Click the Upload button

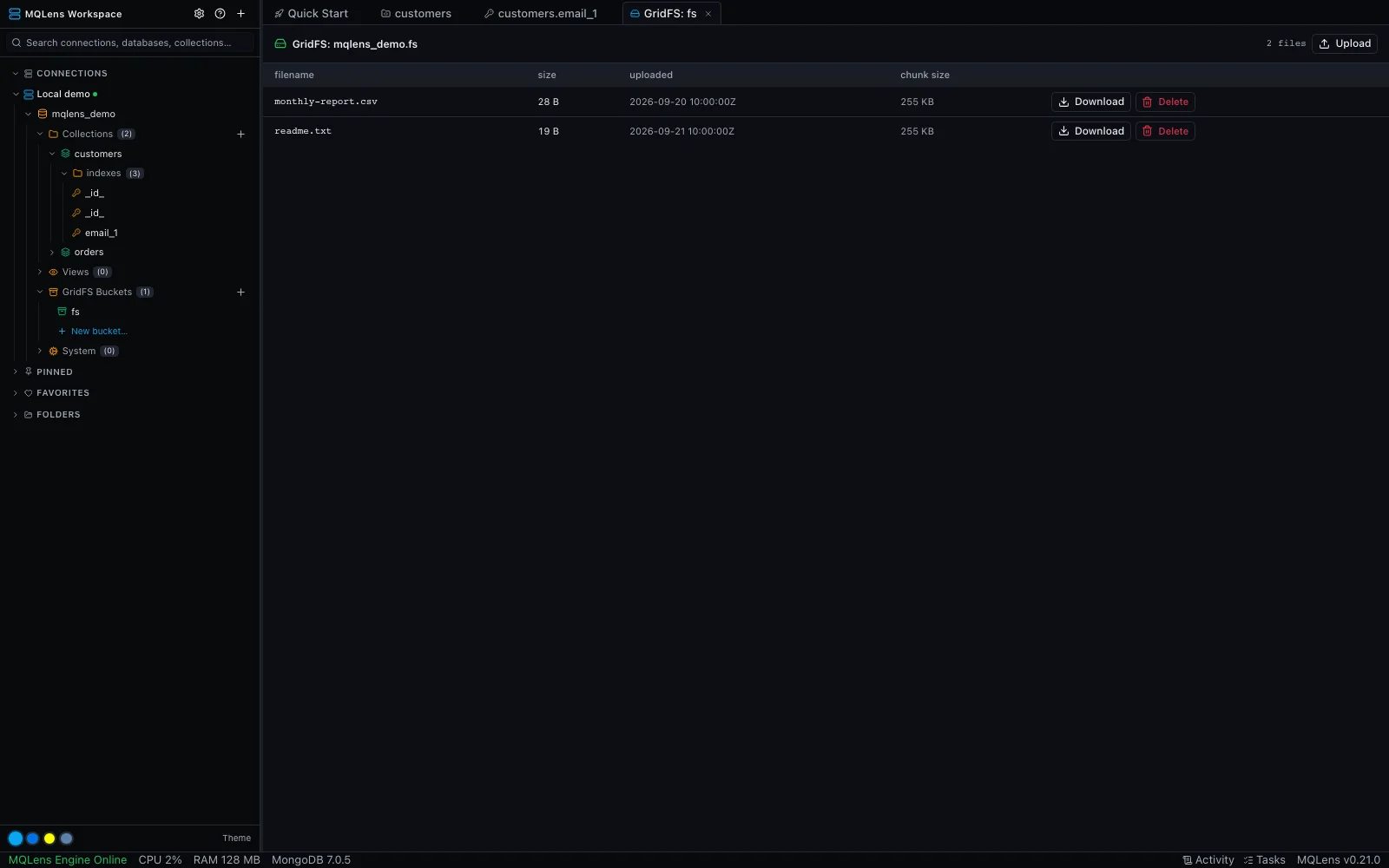click(x=1345, y=43)
